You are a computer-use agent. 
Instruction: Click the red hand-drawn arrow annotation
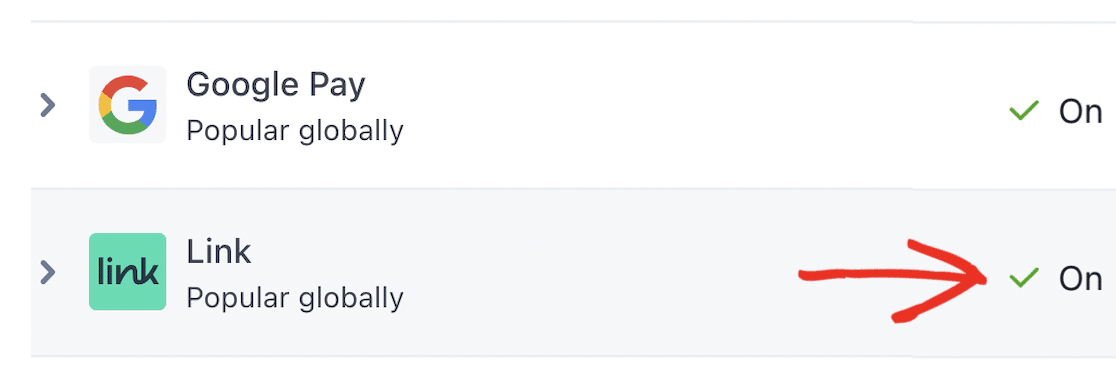[893, 280]
